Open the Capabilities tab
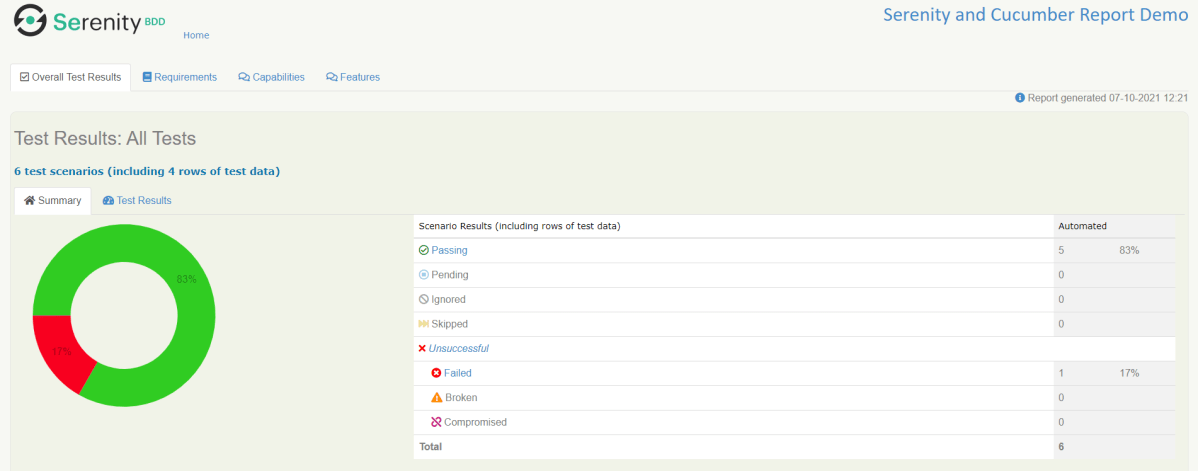Screen dimensions: 1198x471 point(271,77)
